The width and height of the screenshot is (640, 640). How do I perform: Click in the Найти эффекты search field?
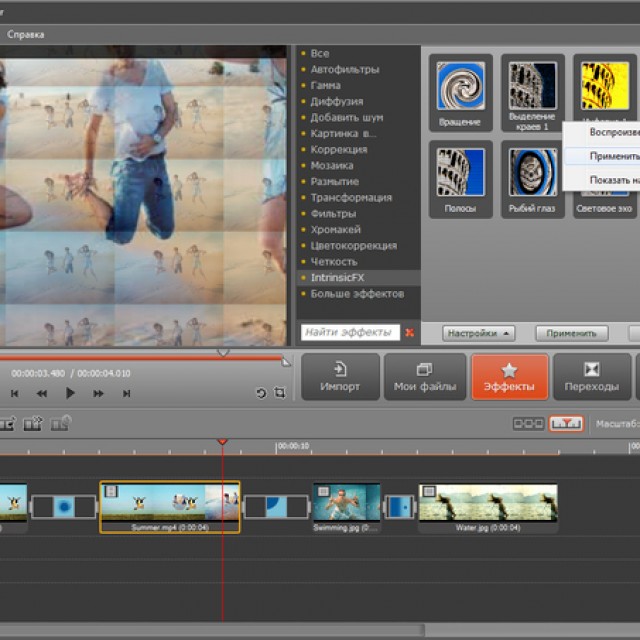coord(348,332)
